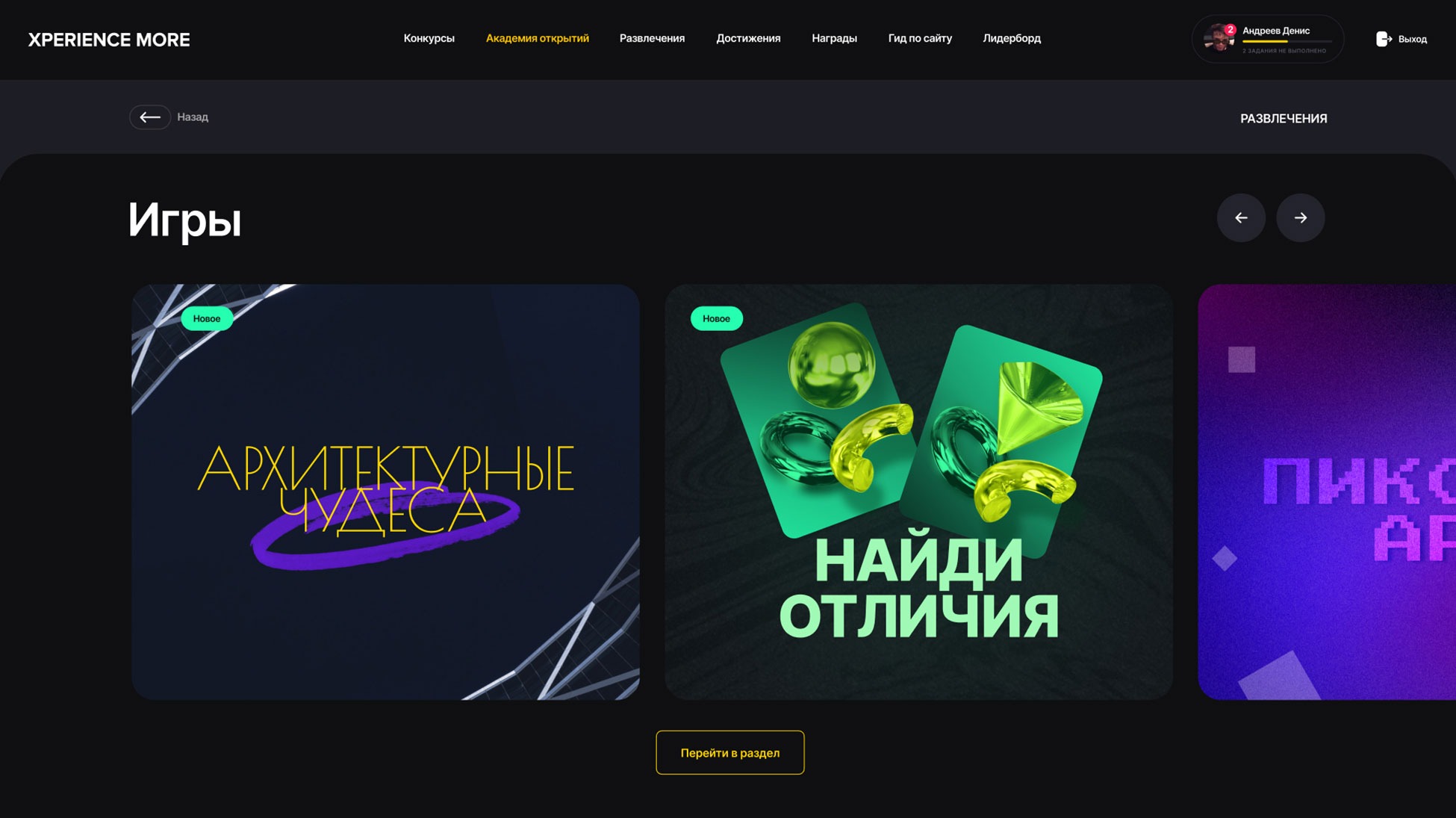The width and height of the screenshot is (1456, 818).
Task: Open the Достижения nav item
Action: pos(748,38)
